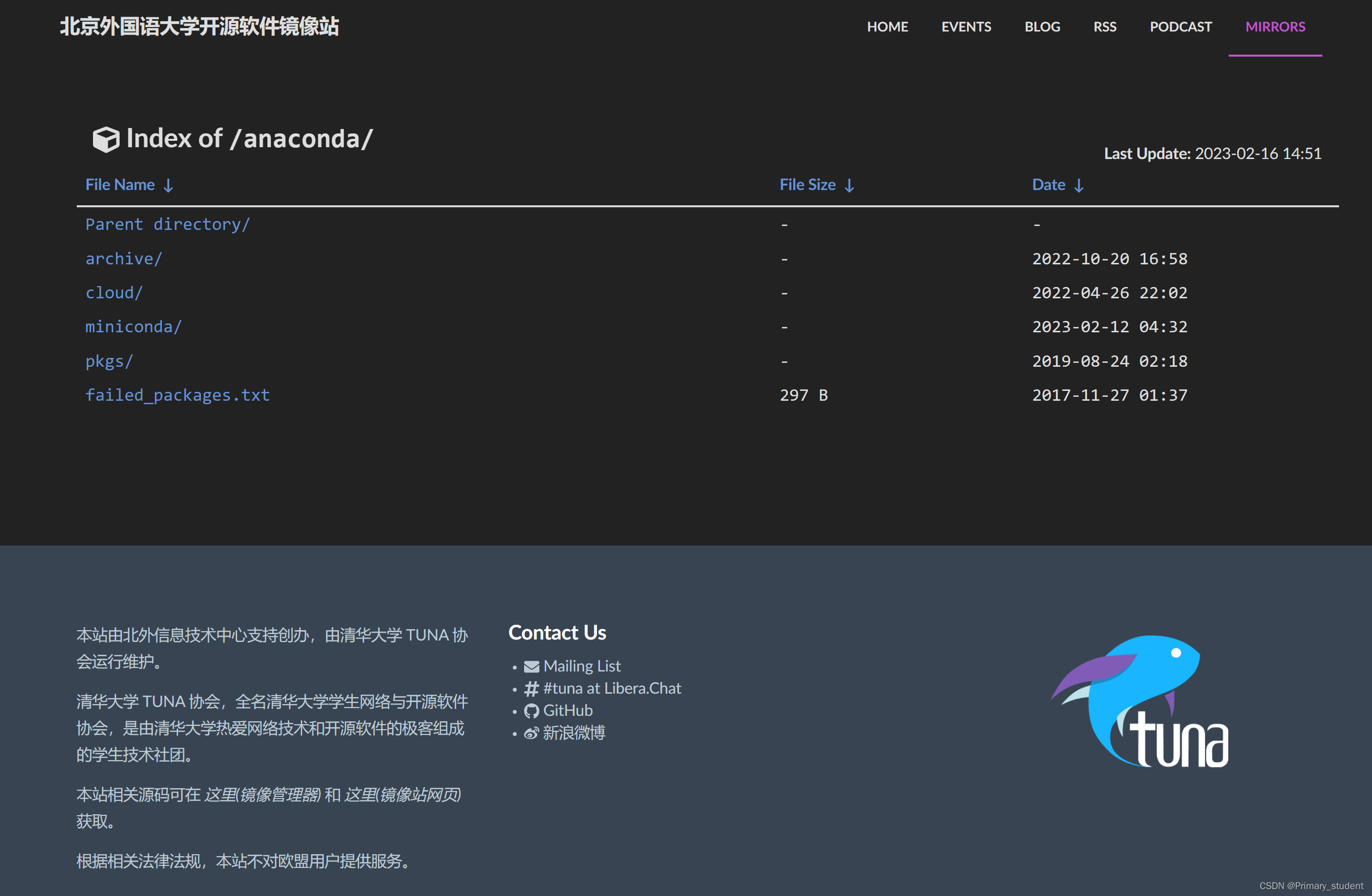Click the GitHub icon under Contact Us
This screenshot has height=896, width=1372.
point(531,711)
